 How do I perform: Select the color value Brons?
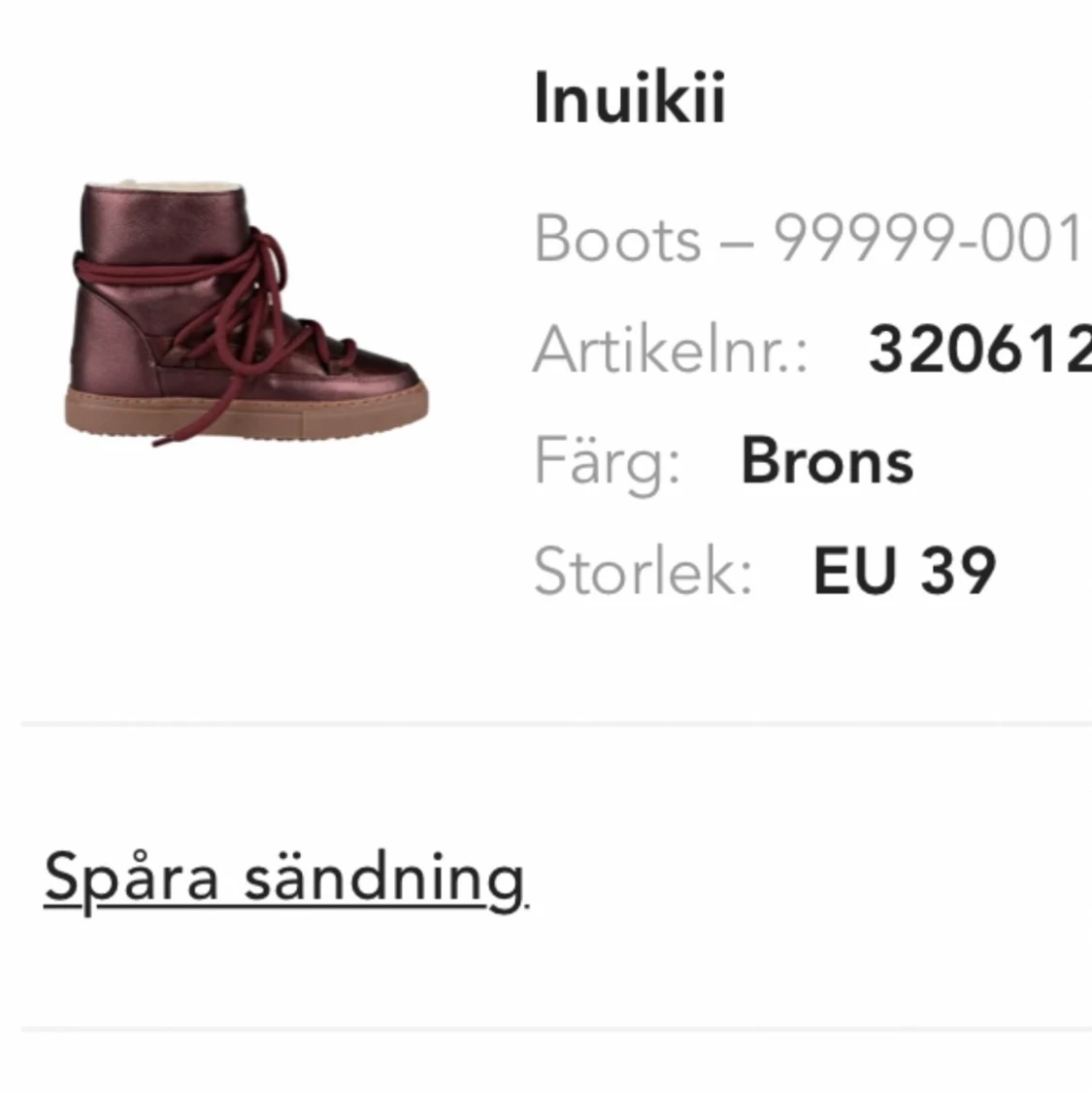pyautogui.click(x=827, y=461)
